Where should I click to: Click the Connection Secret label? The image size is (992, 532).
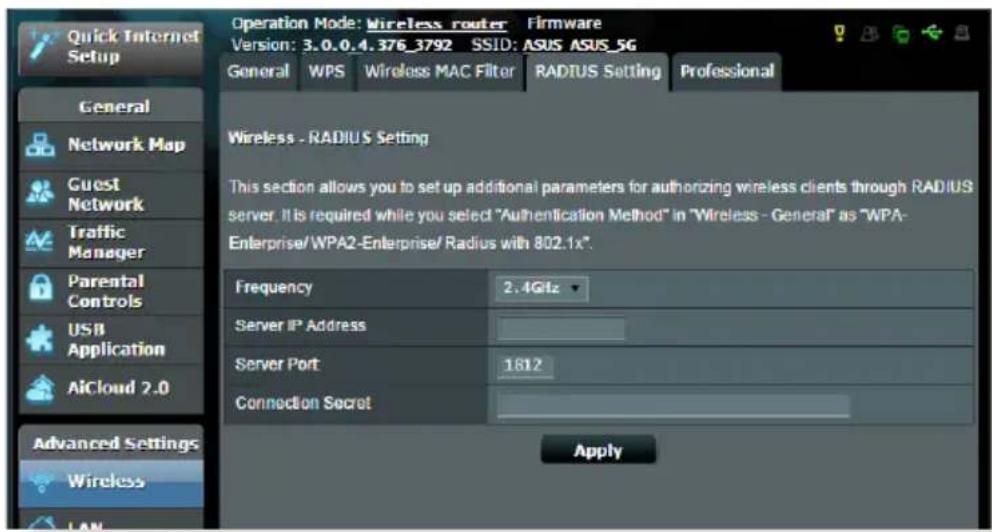(x=302, y=403)
